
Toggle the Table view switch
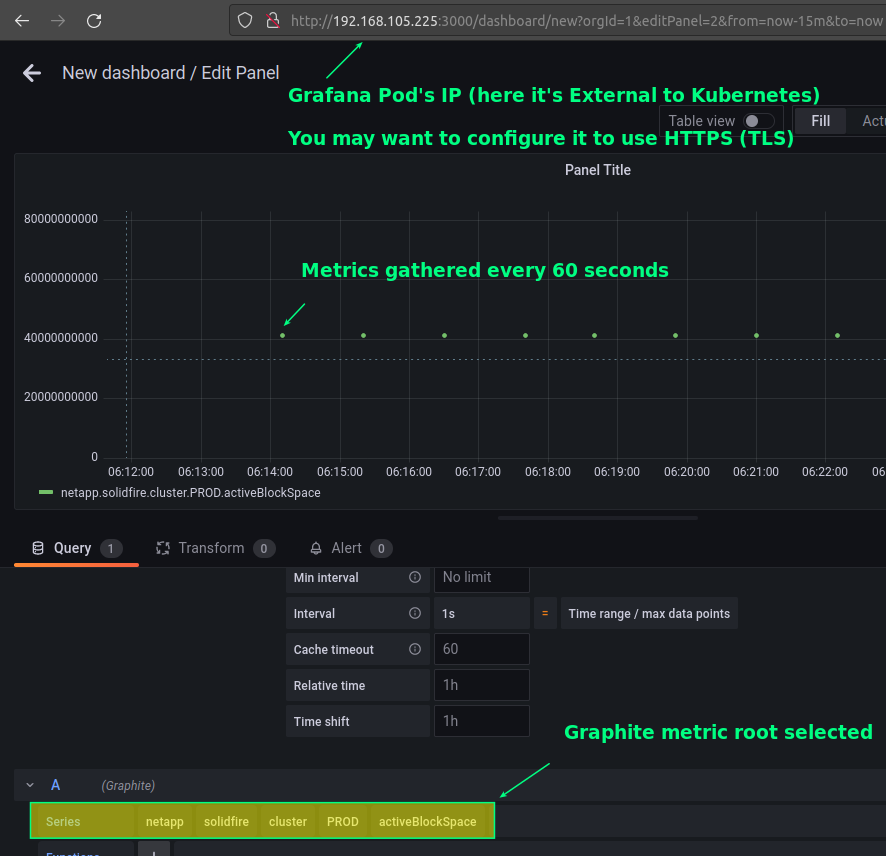(758, 121)
